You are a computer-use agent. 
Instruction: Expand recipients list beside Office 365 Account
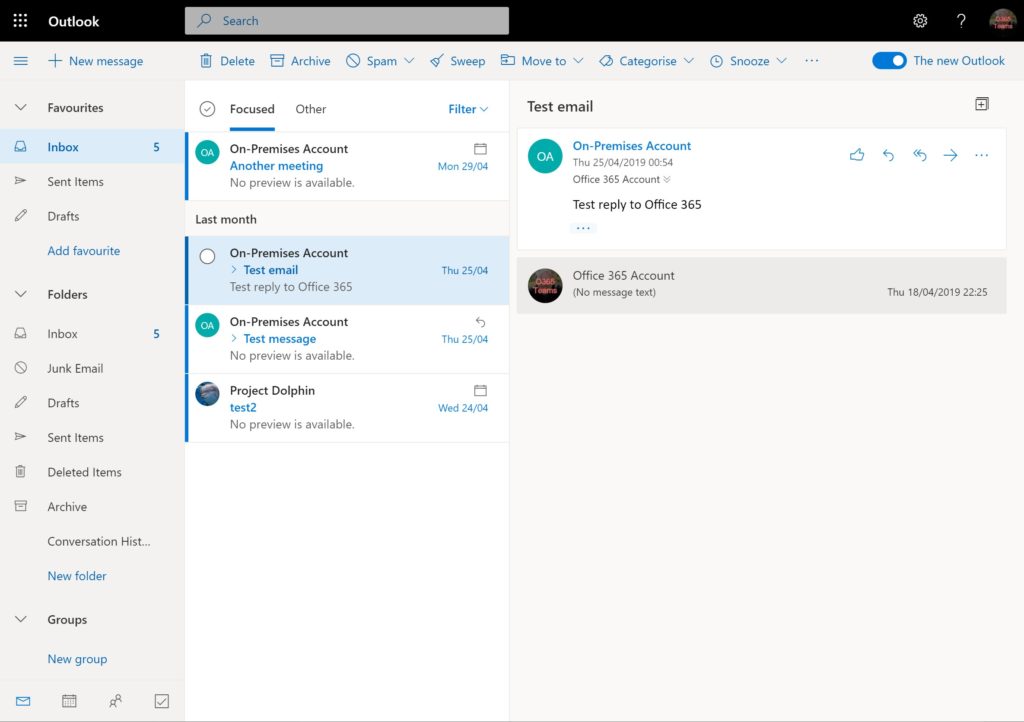pos(667,180)
